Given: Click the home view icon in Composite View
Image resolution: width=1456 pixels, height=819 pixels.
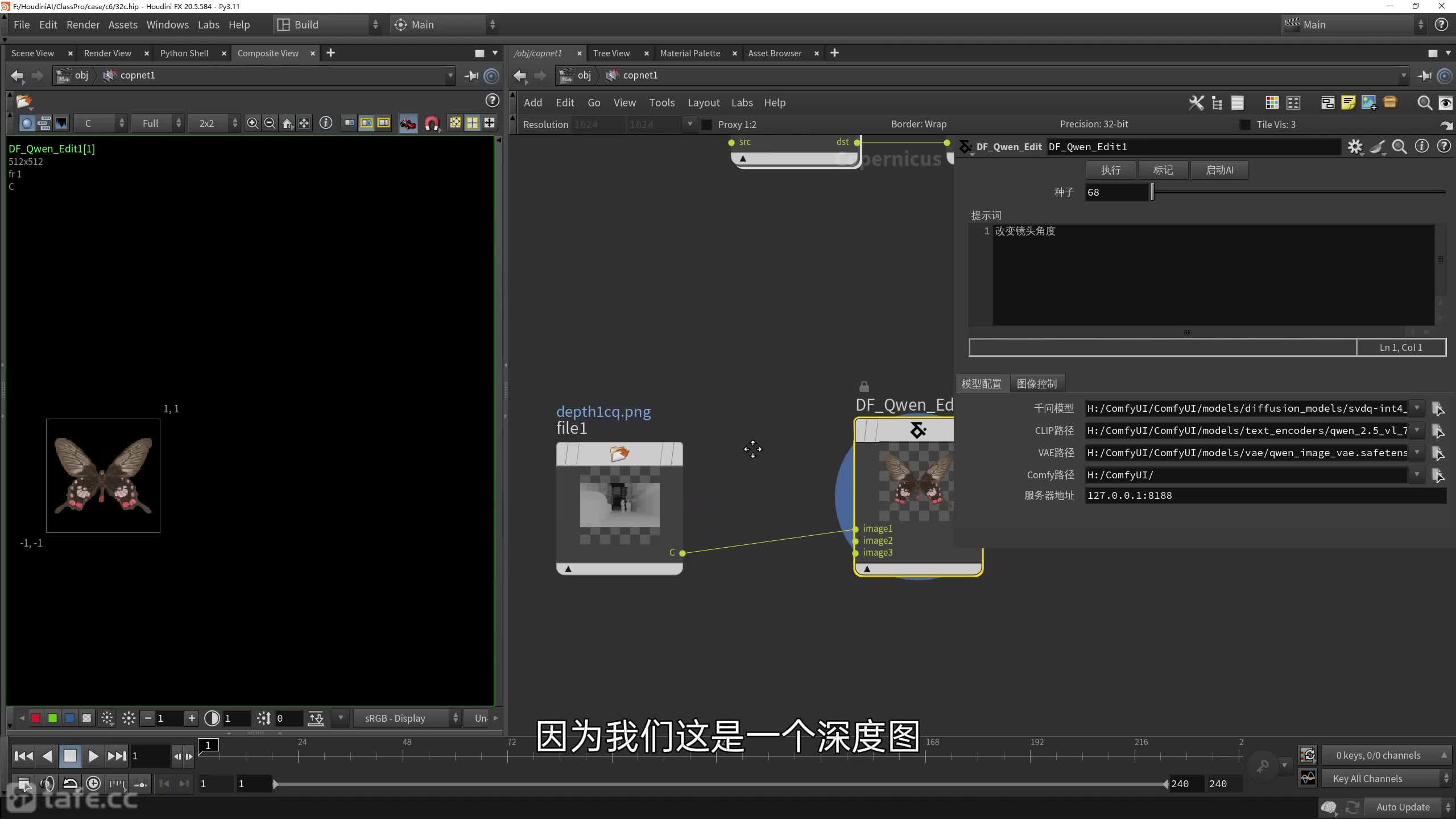Looking at the screenshot, I should point(287,123).
